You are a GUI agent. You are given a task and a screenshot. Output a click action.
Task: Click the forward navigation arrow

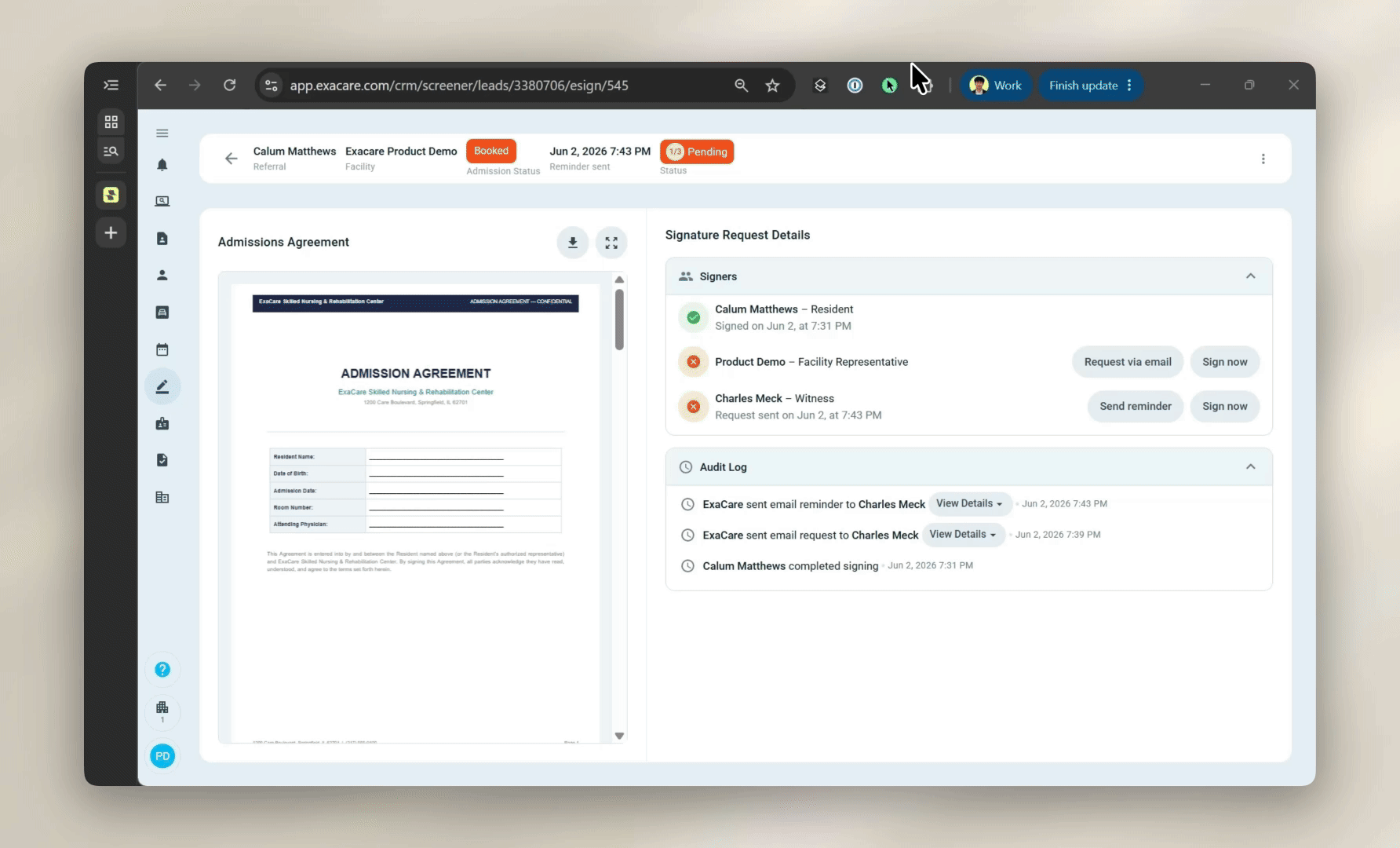(x=195, y=85)
